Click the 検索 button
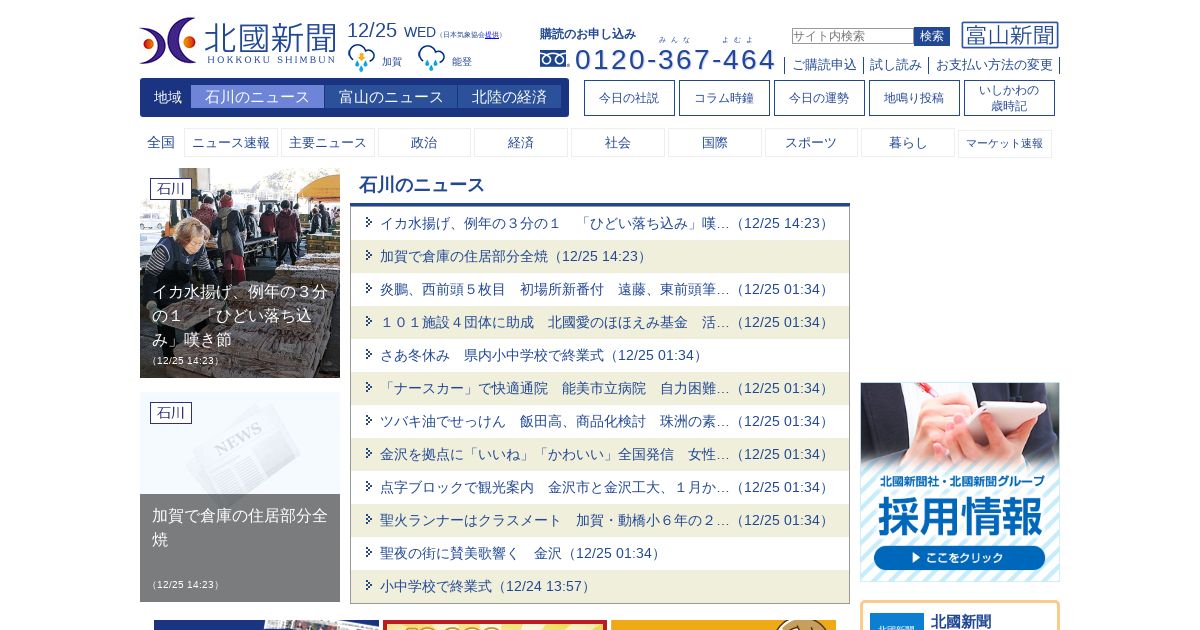 click(x=932, y=36)
